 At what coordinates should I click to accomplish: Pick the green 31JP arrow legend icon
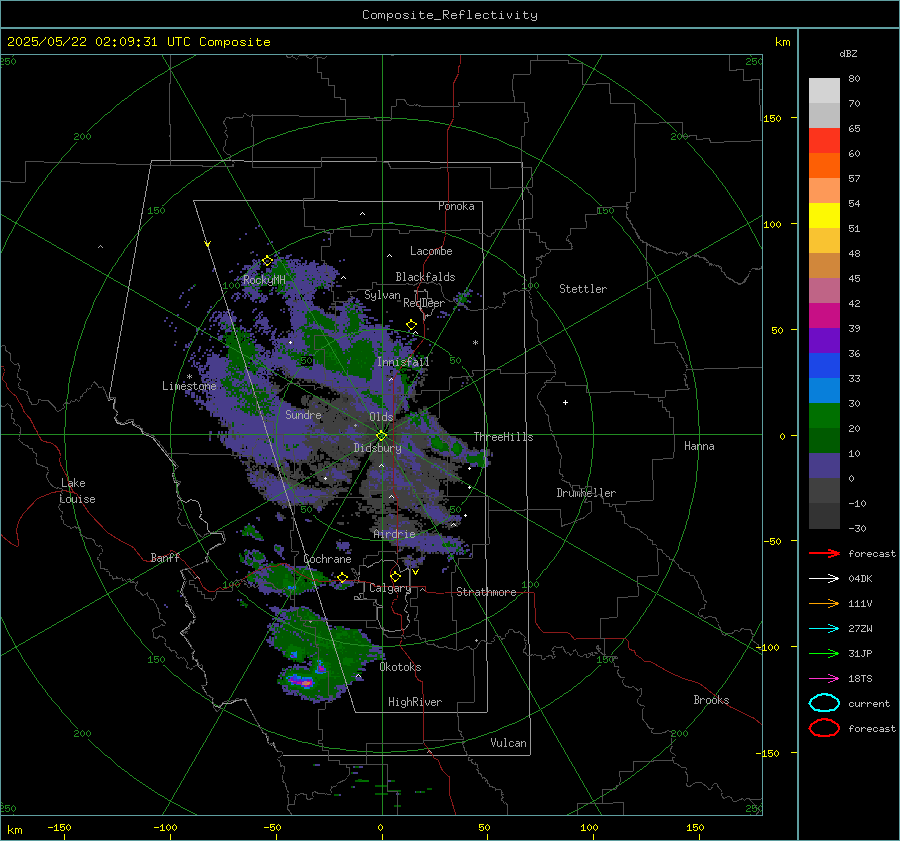[x=824, y=653]
